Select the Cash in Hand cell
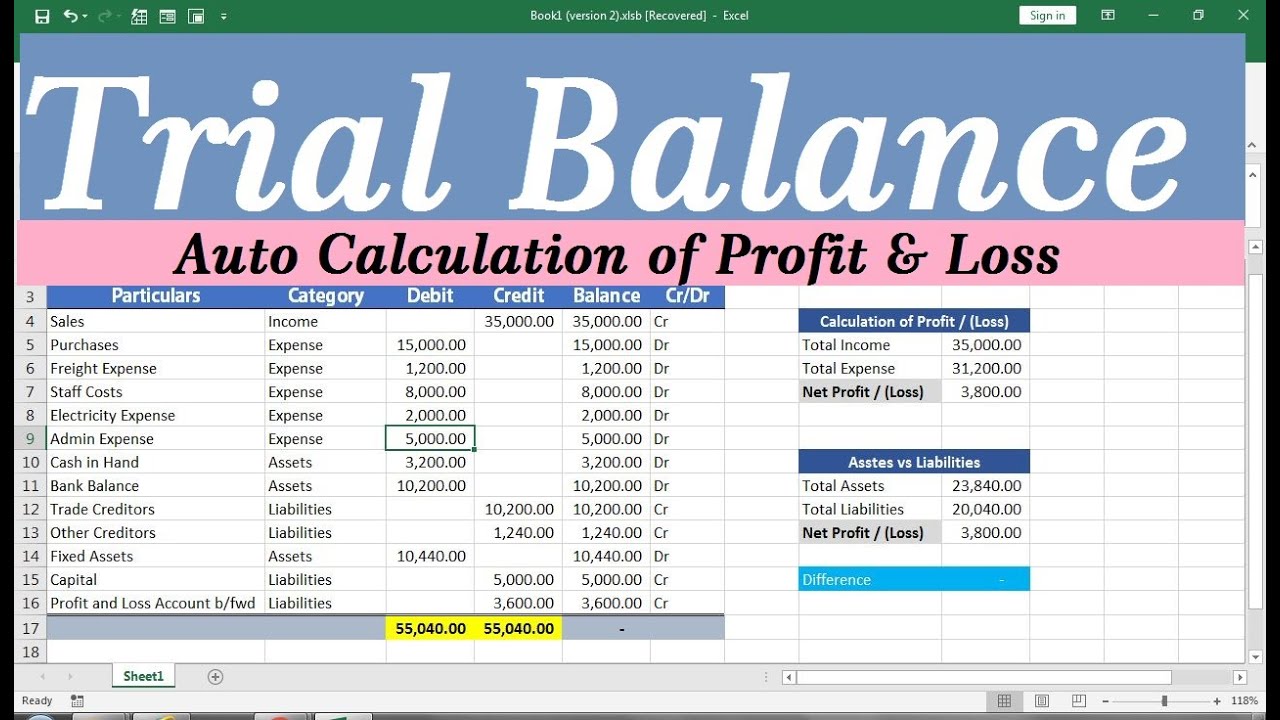Image resolution: width=1280 pixels, height=720 pixels. tap(155, 462)
